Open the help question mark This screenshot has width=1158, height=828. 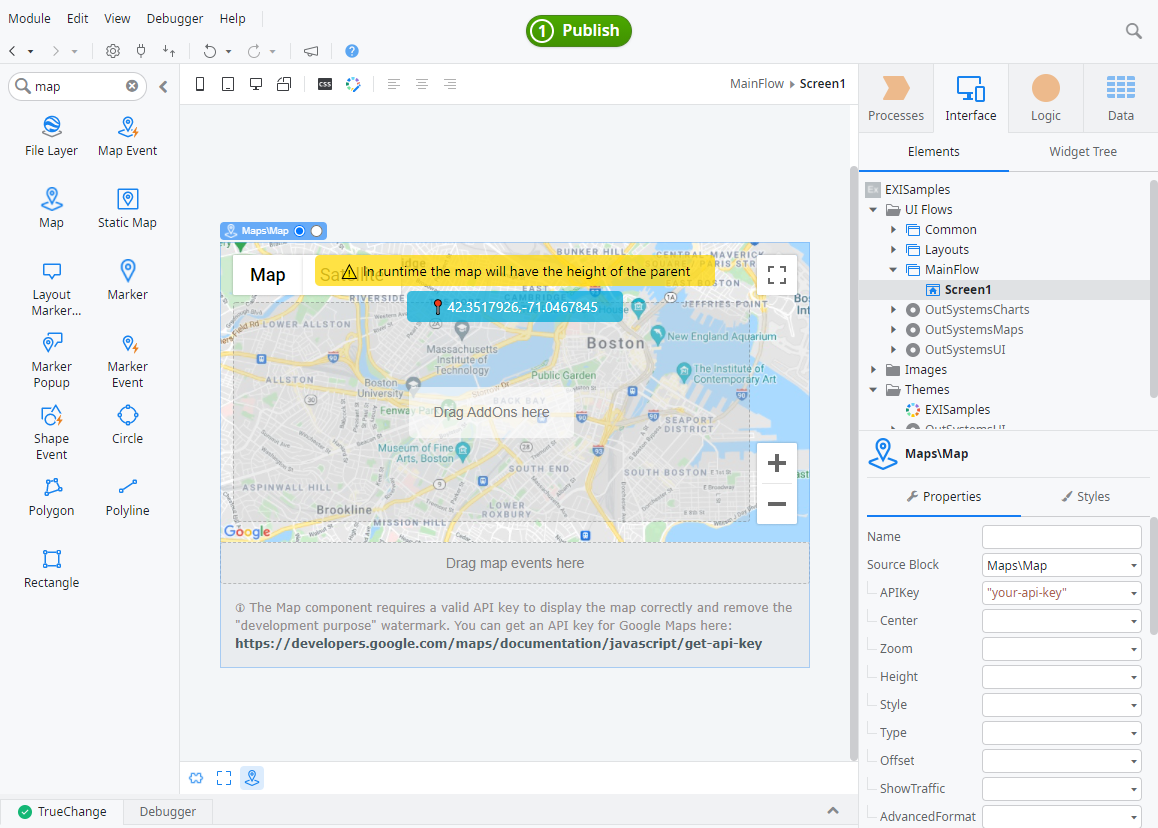coord(352,51)
